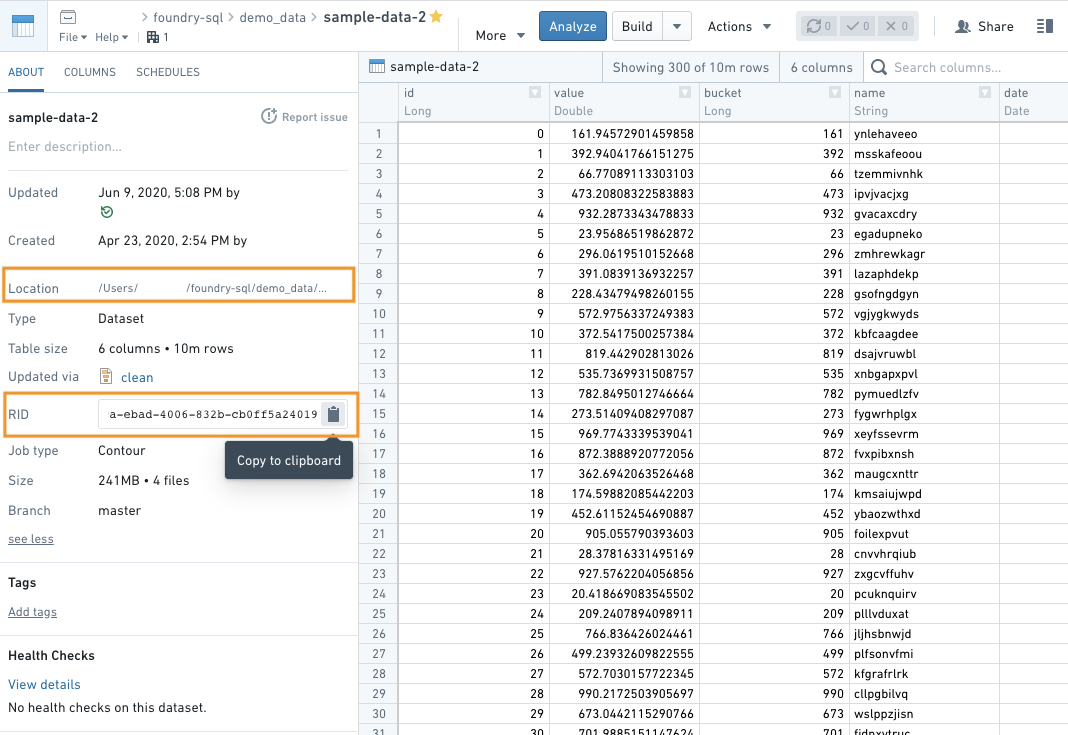
Task: Open the id column dropdown
Action: [535, 93]
